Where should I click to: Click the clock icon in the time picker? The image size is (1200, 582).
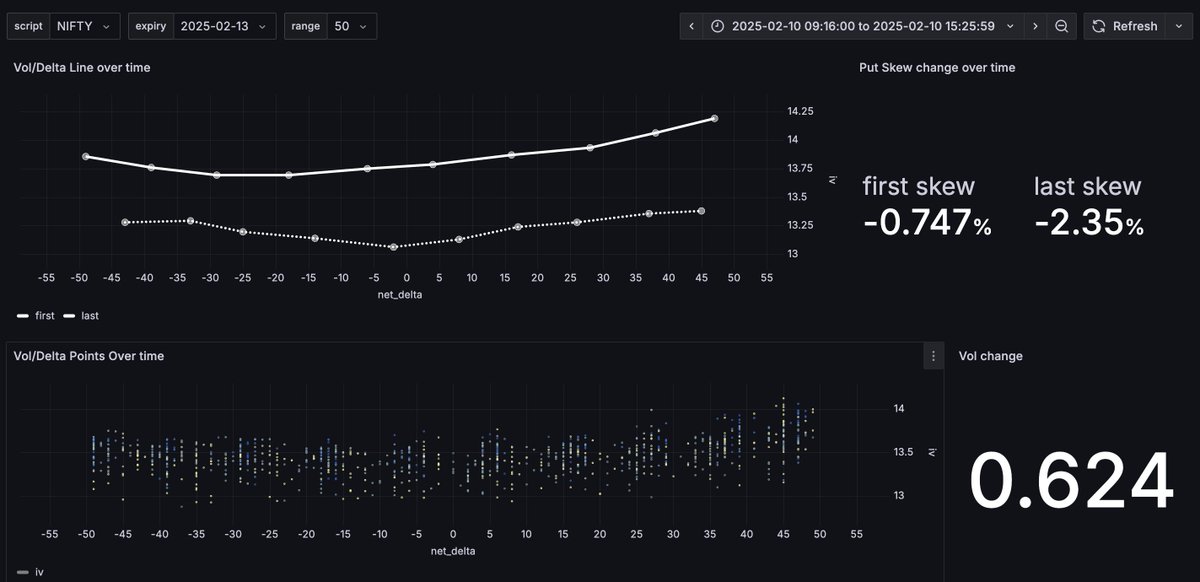tap(718, 25)
